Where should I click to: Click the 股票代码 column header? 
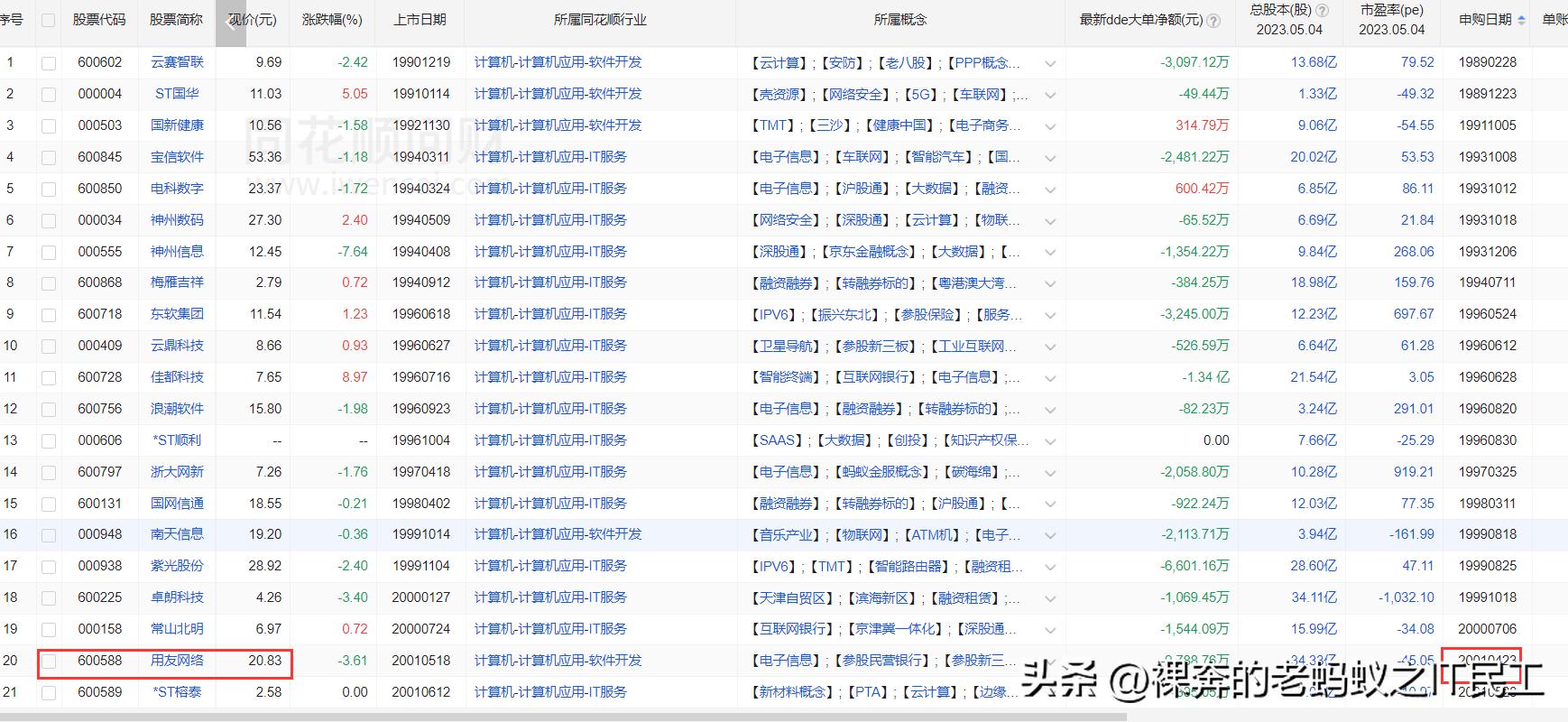pyautogui.click(x=99, y=20)
